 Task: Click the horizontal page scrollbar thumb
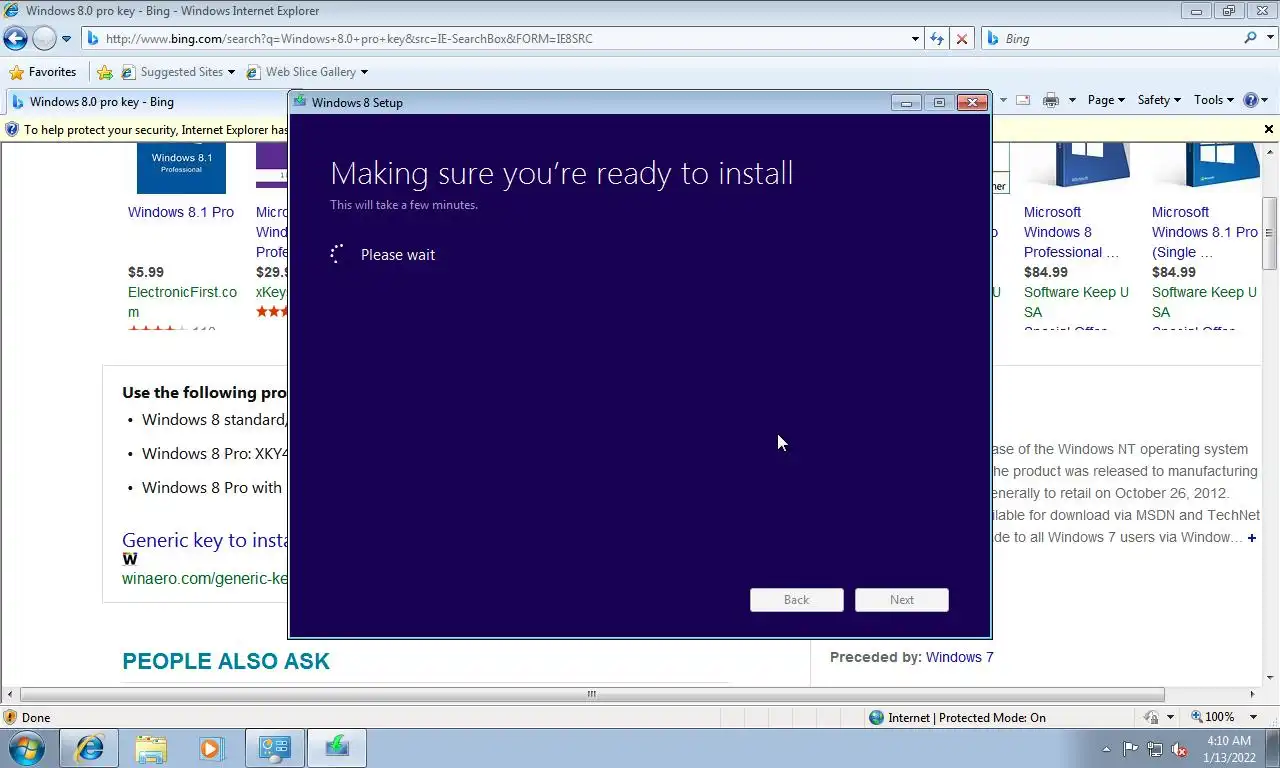pyautogui.click(x=592, y=694)
